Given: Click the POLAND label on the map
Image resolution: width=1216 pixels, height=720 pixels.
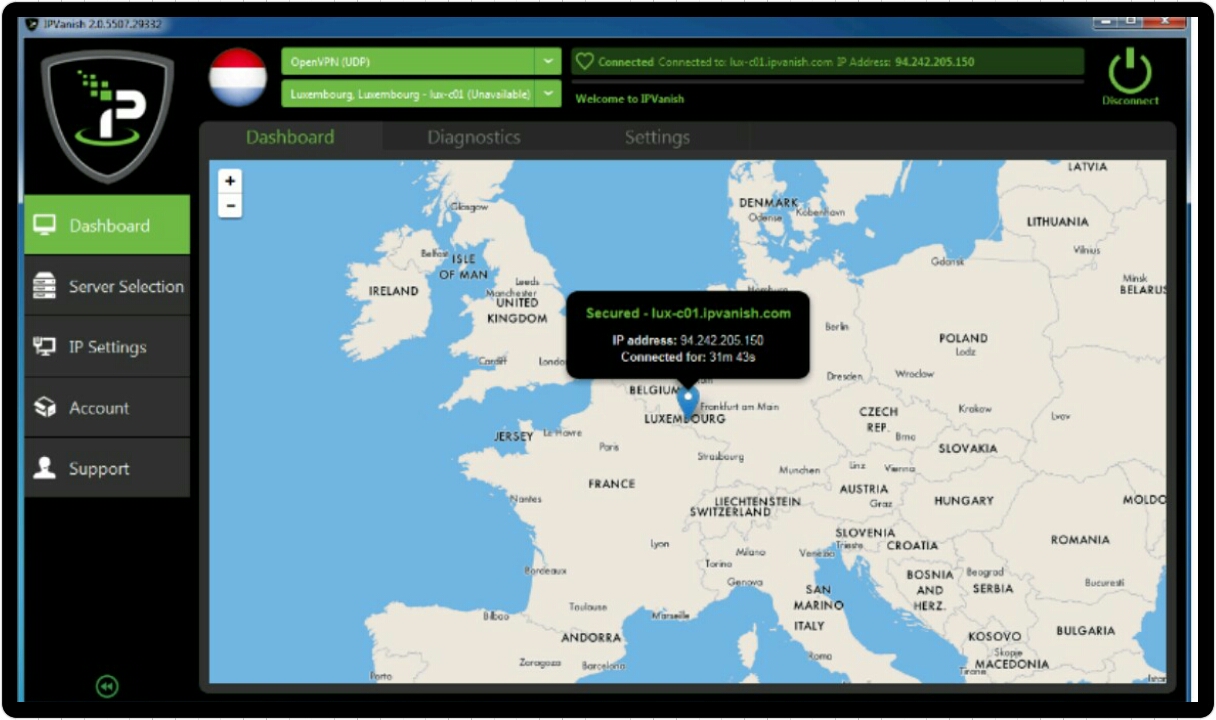Looking at the screenshot, I should [x=963, y=338].
